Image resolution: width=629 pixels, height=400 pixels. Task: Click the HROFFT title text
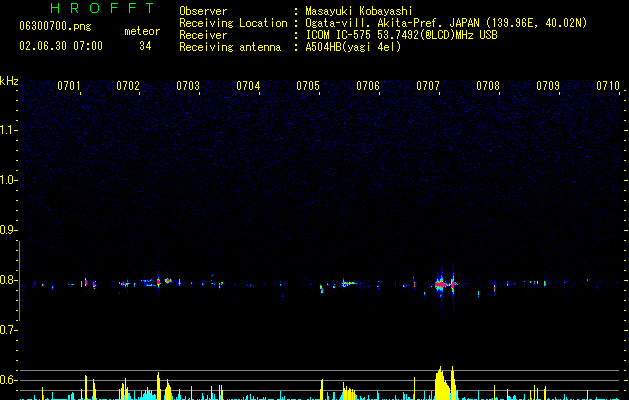[x=102, y=8]
